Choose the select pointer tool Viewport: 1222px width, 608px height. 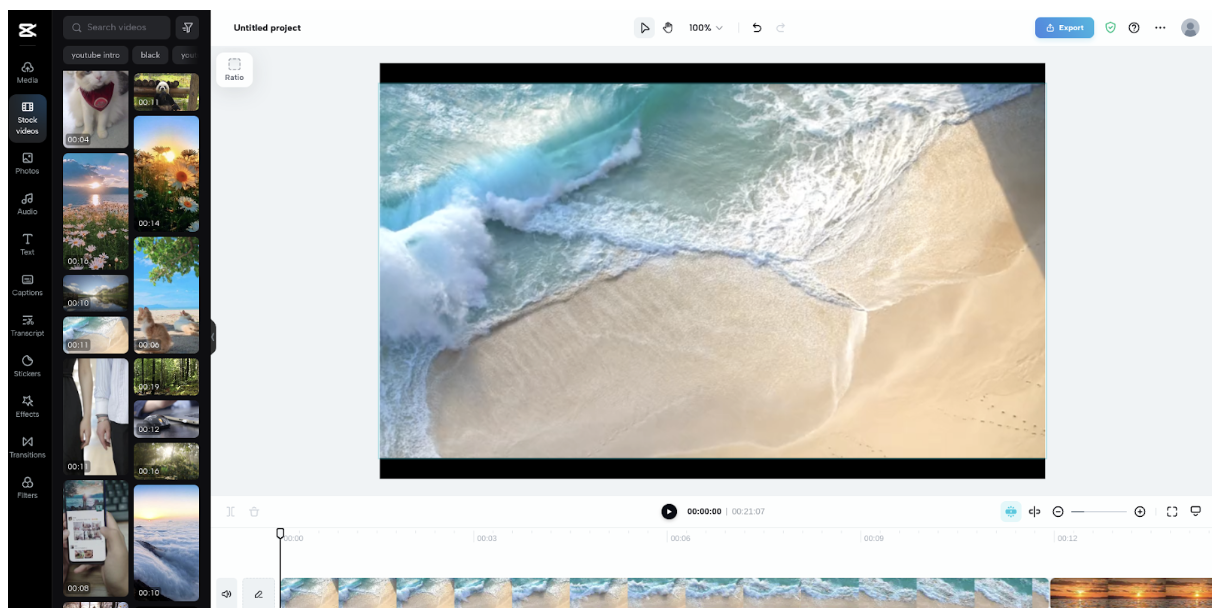(644, 28)
